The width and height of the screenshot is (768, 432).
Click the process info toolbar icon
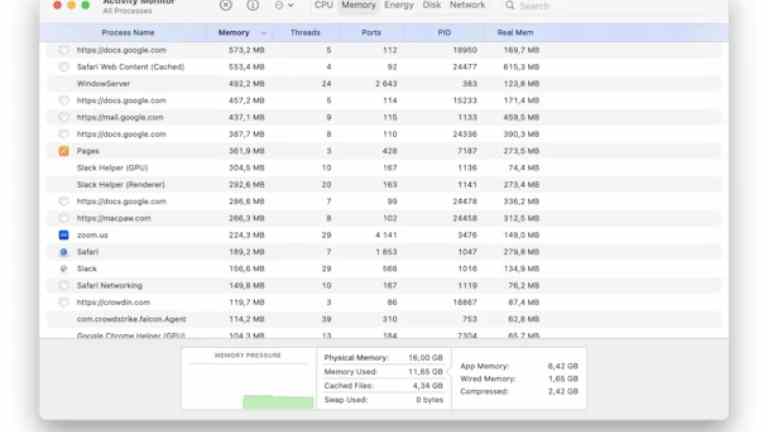[x=253, y=5]
